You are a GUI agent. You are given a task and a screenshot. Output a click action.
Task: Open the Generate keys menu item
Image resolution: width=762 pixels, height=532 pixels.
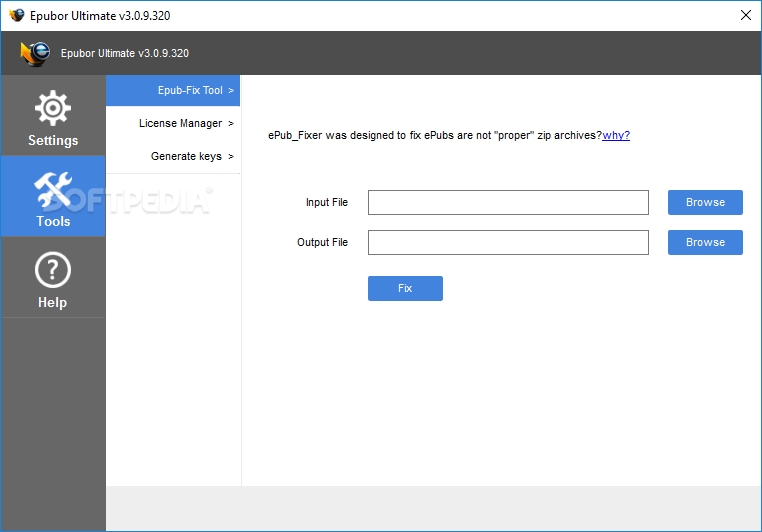pyautogui.click(x=173, y=156)
